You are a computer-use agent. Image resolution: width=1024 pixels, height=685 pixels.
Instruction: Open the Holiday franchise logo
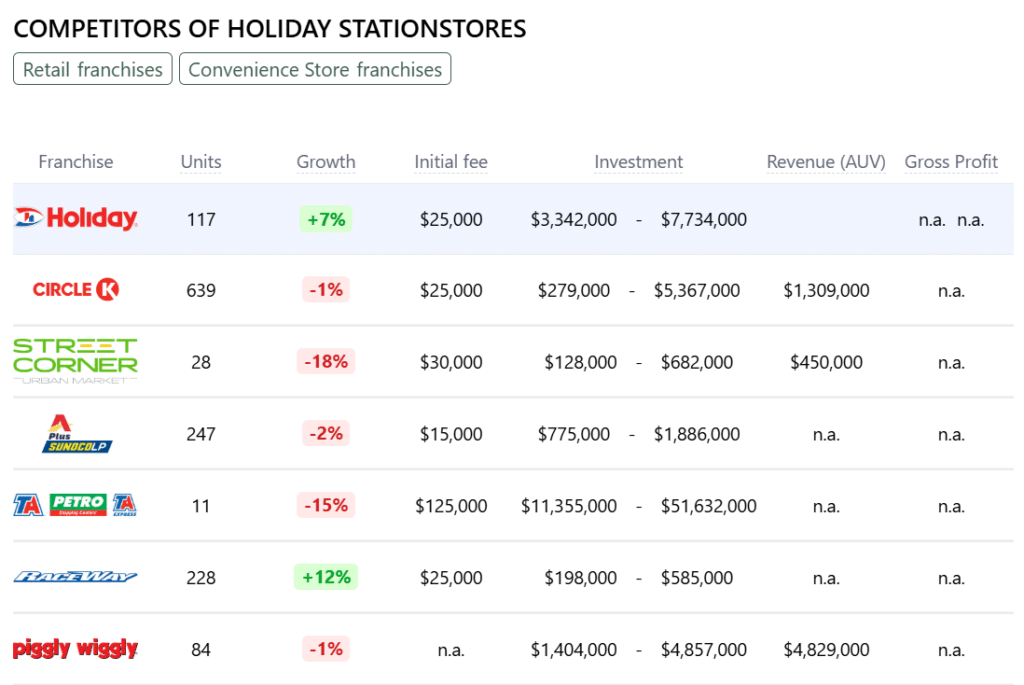click(76, 218)
